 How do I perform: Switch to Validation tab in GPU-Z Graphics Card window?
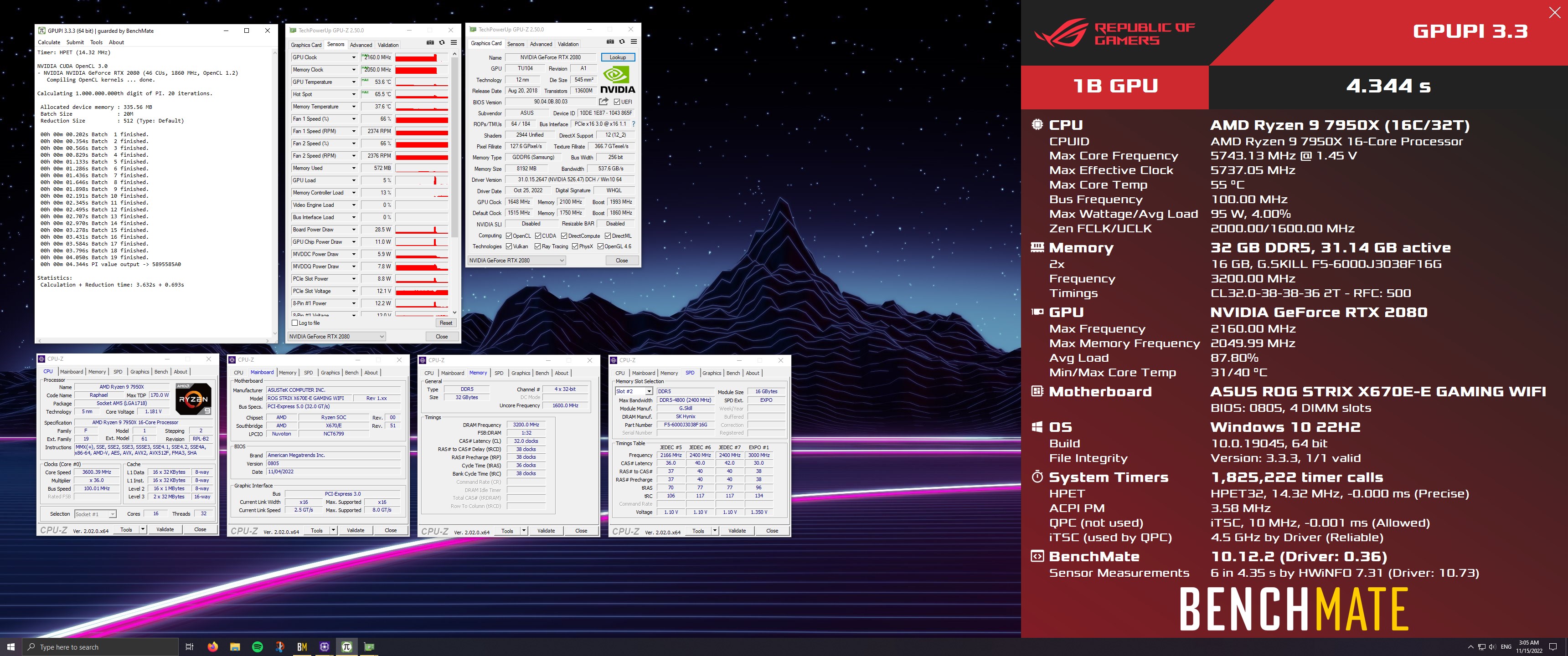(x=568, y=44)
